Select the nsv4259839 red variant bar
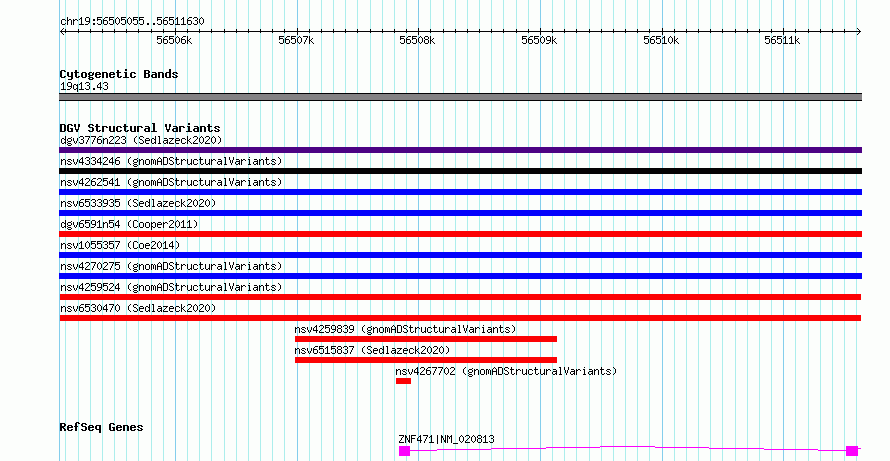 [426, 339]
